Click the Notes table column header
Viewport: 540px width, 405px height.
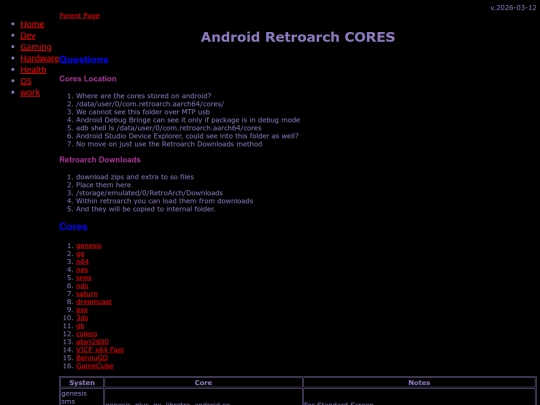click(x=419, y=383)
